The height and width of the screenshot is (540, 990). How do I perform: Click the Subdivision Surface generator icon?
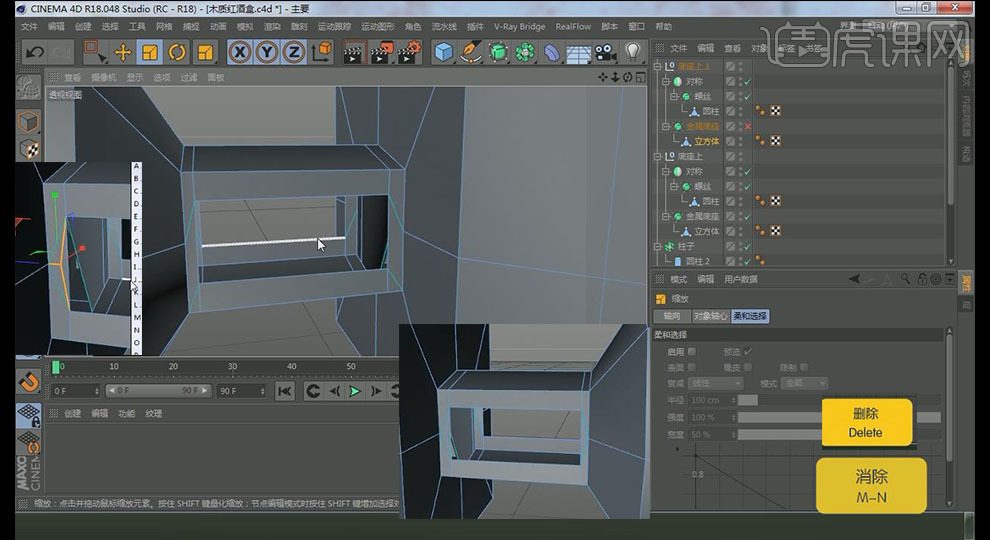click(498, 52)
